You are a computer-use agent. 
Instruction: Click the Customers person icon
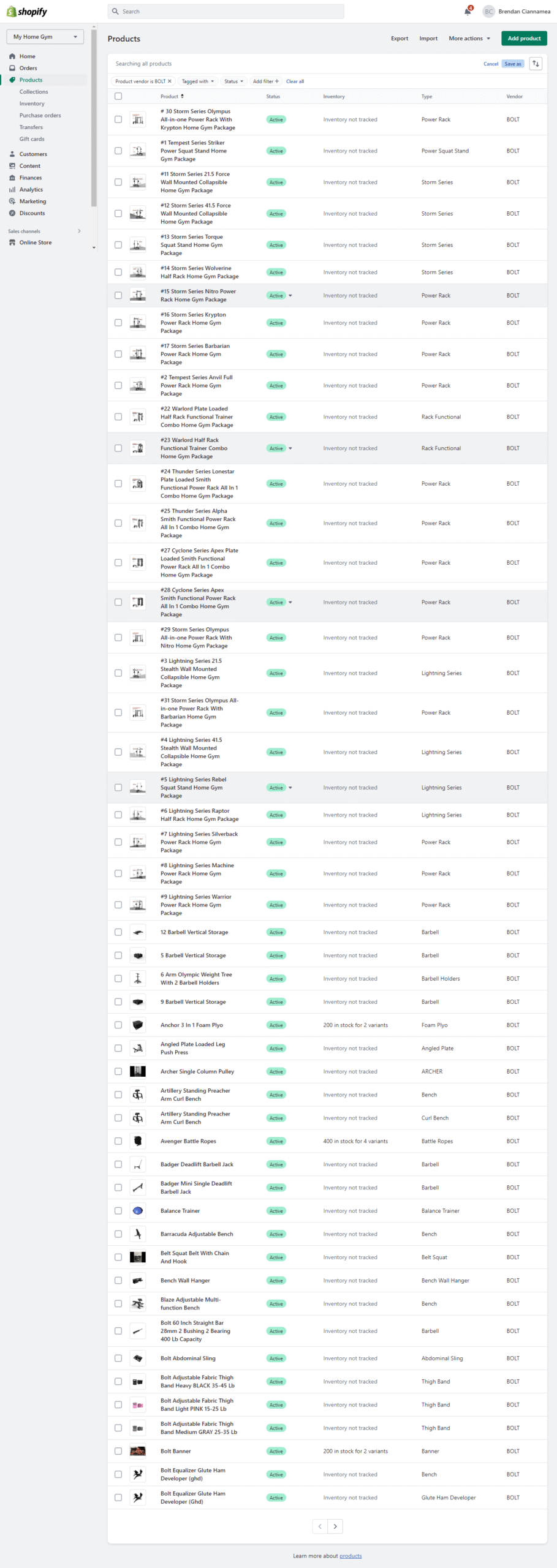pyautogui.click(x=12, y=154)
